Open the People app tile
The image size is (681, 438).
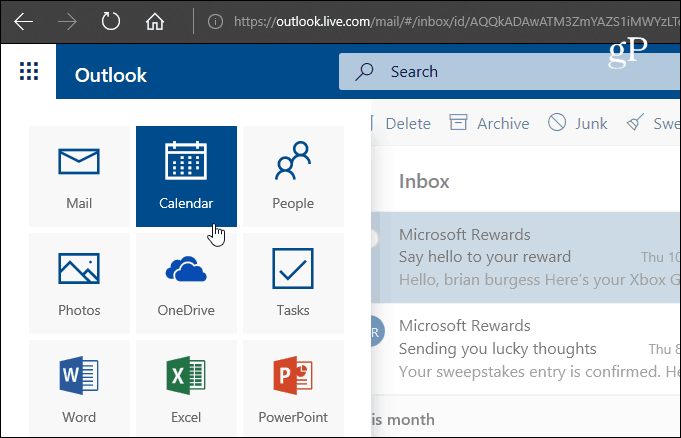[x=293, y=176]
